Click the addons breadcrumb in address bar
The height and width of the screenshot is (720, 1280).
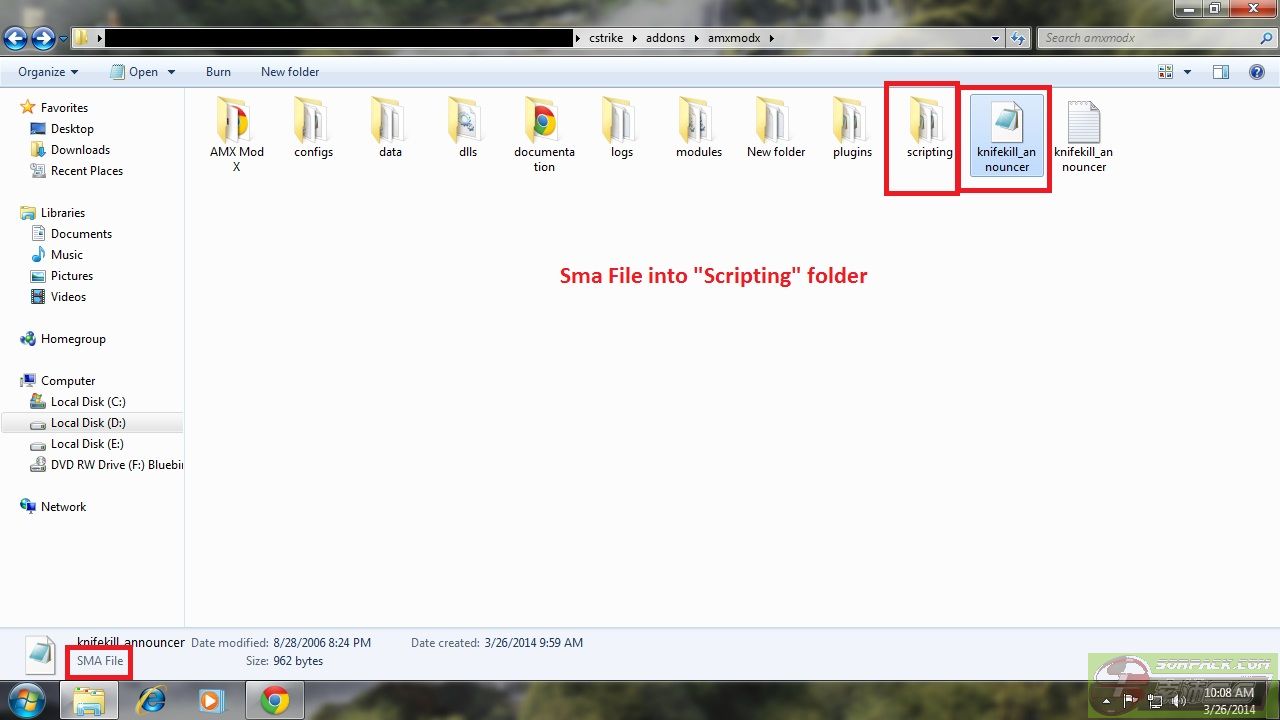(x=665, y=38)
